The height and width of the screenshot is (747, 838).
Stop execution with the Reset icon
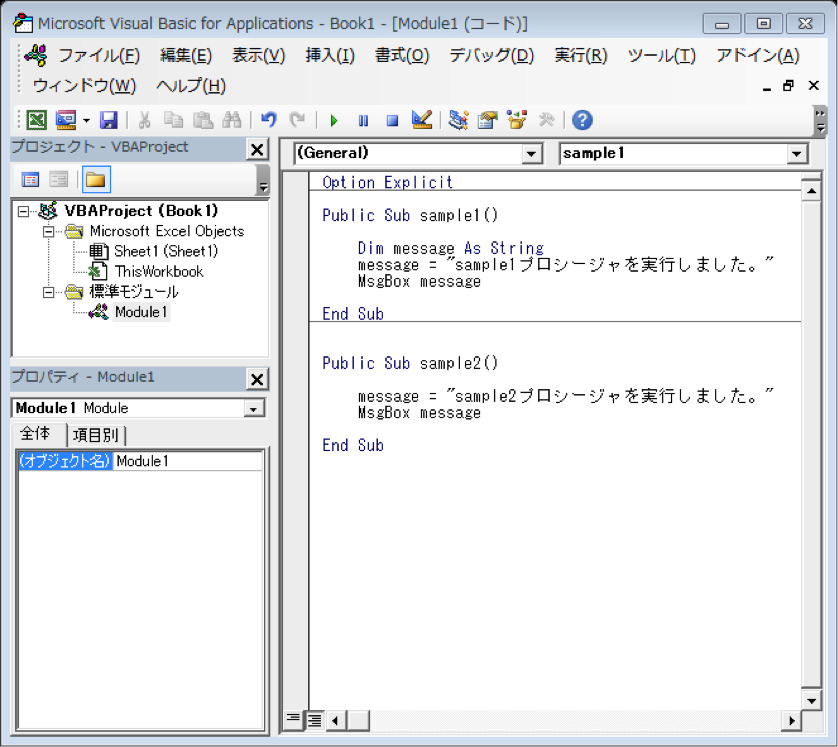[392, 121]
